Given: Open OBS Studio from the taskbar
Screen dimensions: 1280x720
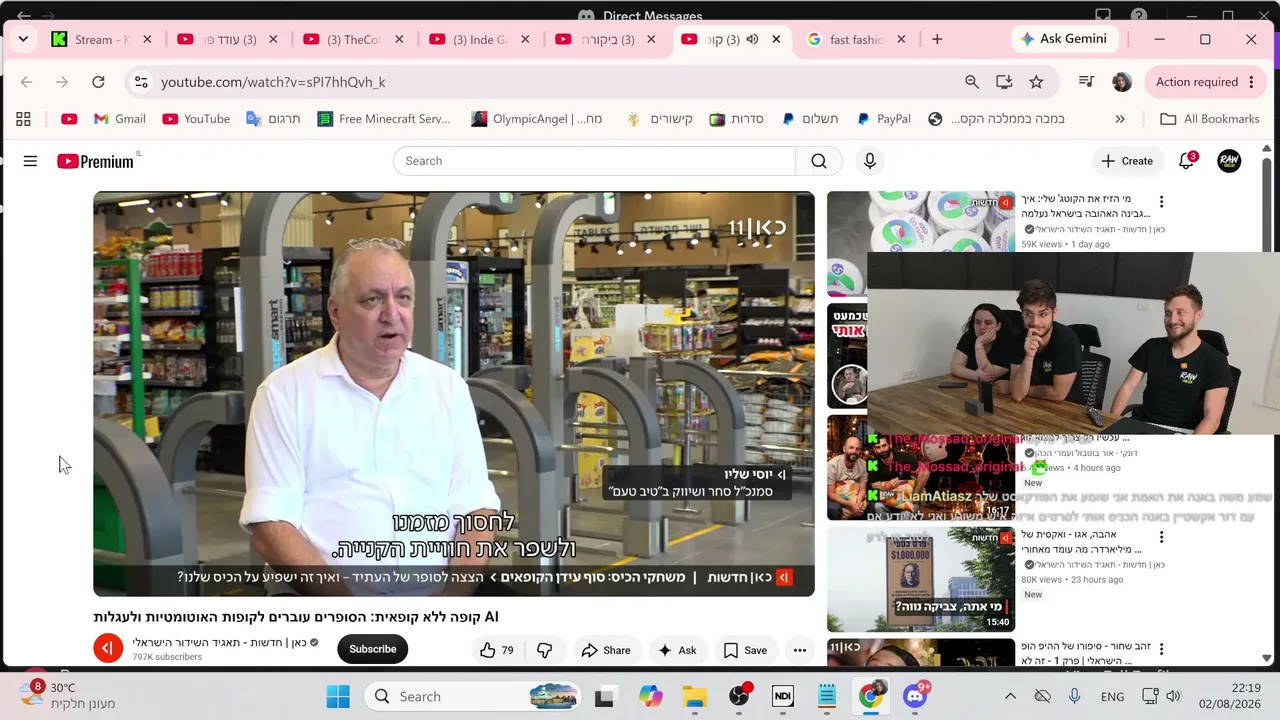Looking at the screenshot, I should coord(739,696).
